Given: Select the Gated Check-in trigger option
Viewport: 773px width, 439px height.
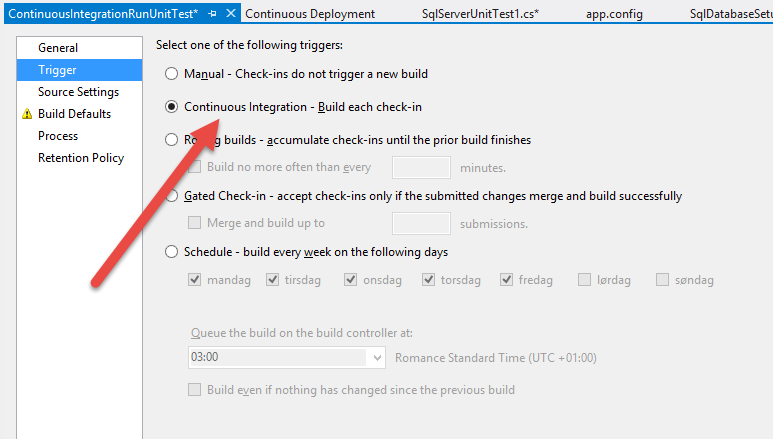Looking at the screenshot, I should (x=172, y=196).
